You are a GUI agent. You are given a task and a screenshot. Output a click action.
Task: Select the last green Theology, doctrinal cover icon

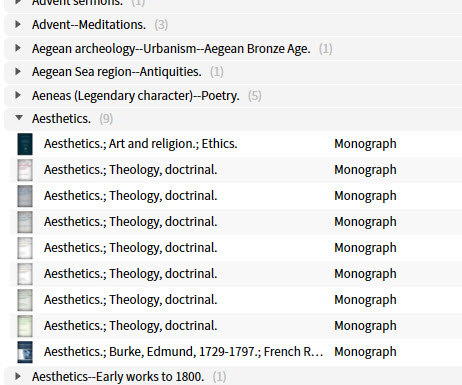pos(25,326)
